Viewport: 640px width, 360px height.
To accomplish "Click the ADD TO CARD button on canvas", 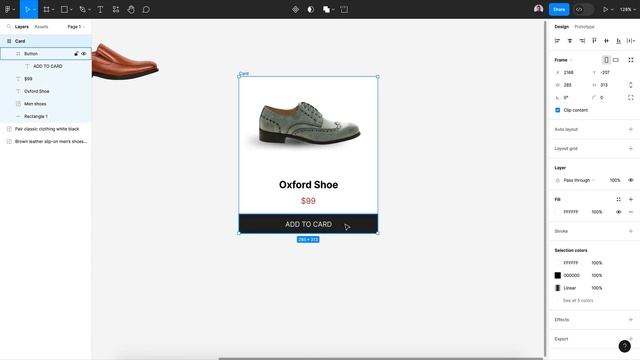I will point(308,224).
